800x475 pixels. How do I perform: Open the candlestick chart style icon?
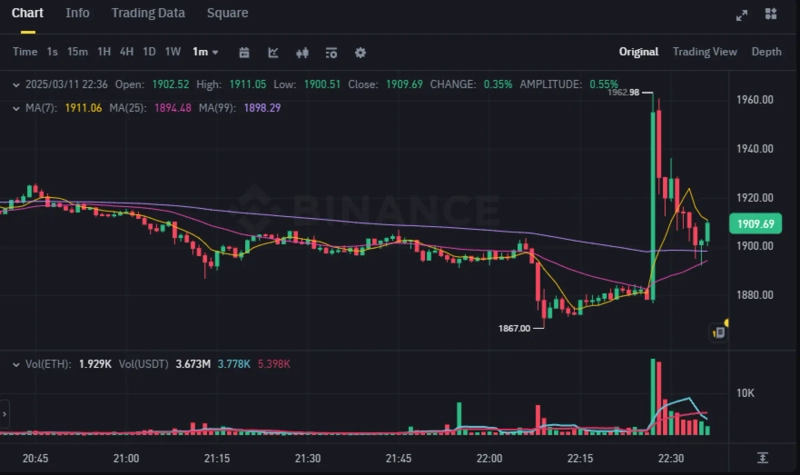tap(303, 52)
